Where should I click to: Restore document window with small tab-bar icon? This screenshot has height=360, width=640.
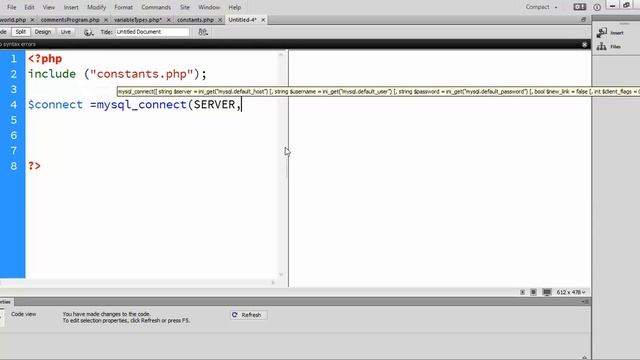click(x=584, y=20)
